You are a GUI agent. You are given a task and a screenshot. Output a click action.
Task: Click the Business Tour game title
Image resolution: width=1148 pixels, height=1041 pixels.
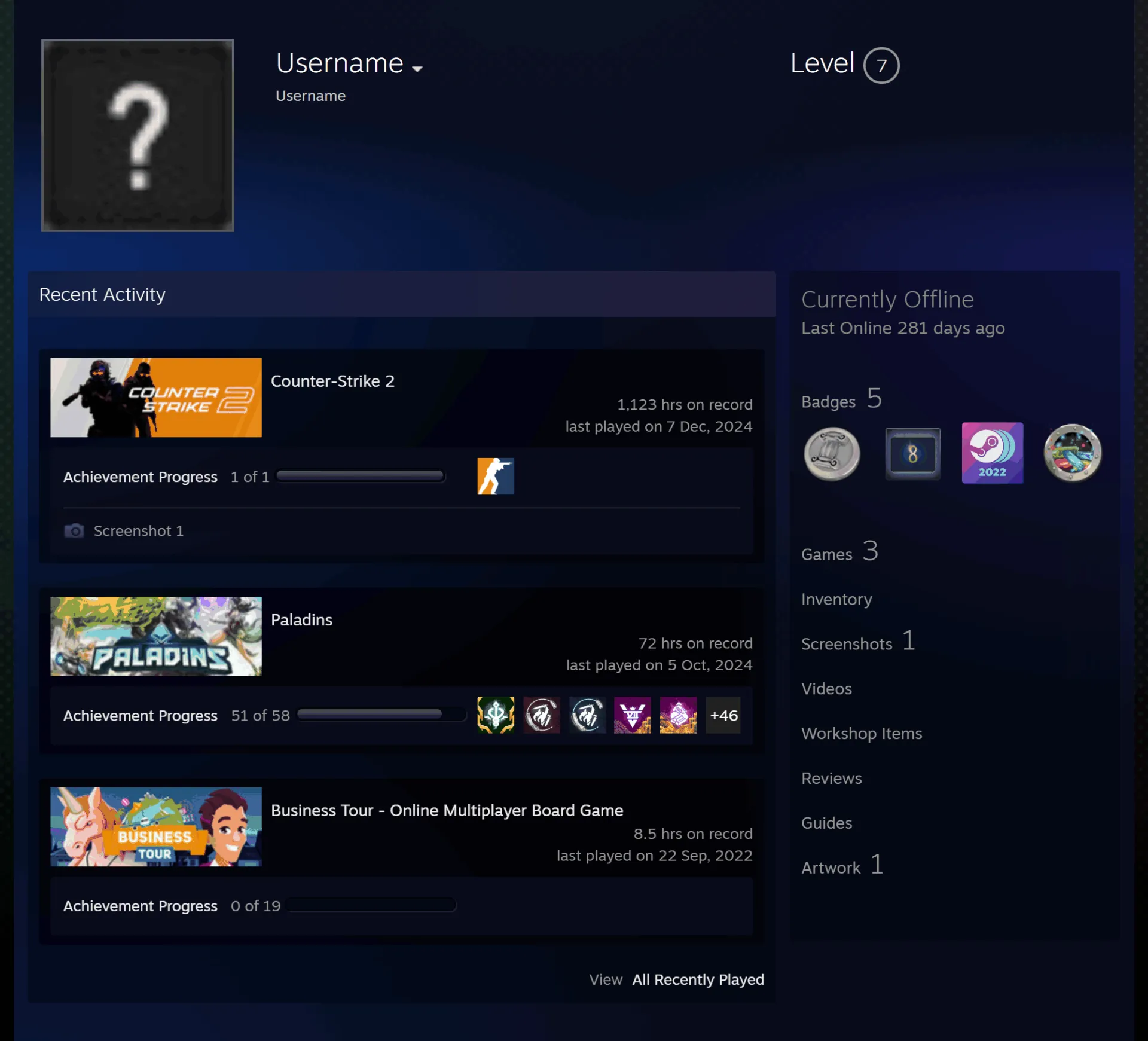pos(447,810)
